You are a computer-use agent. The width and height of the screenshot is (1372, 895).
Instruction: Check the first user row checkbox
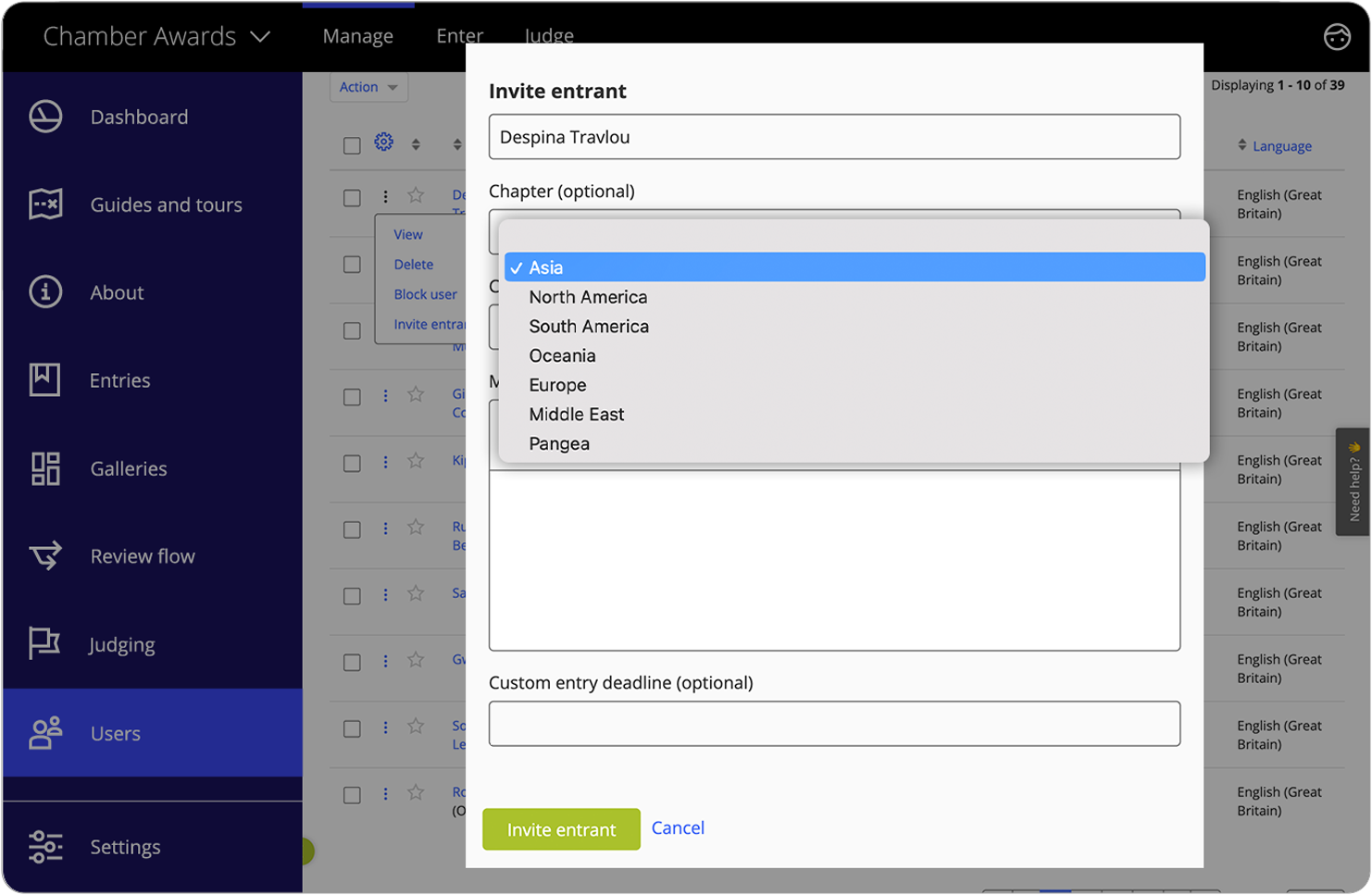pos(352,197)
